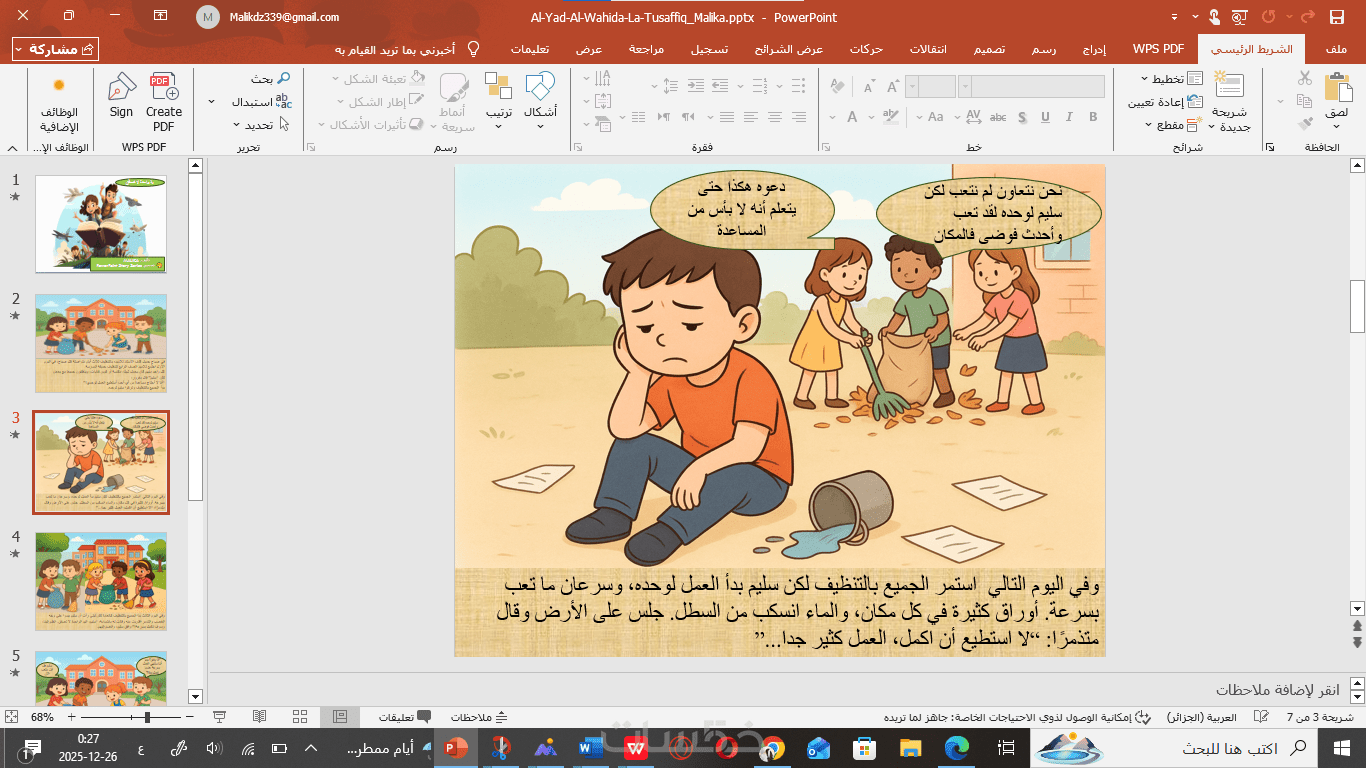Click the zoom slider handle
The image size is (1366, 768).
click(147, 717)
